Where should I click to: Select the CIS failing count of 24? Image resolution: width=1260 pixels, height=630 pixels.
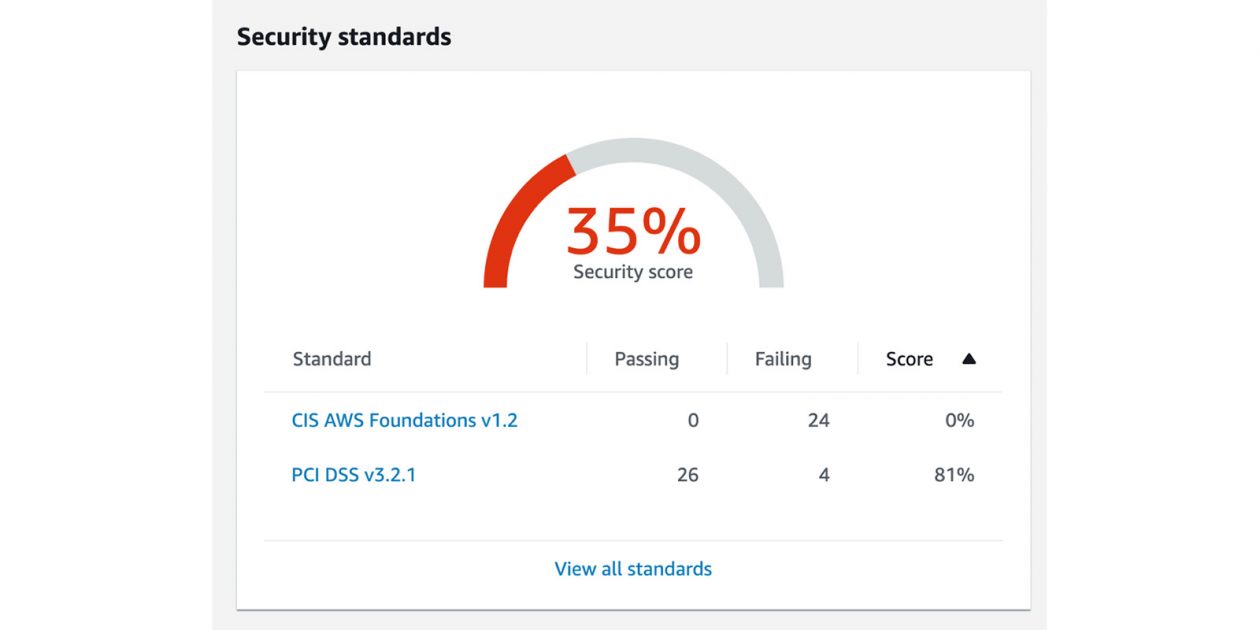(818, 420)
